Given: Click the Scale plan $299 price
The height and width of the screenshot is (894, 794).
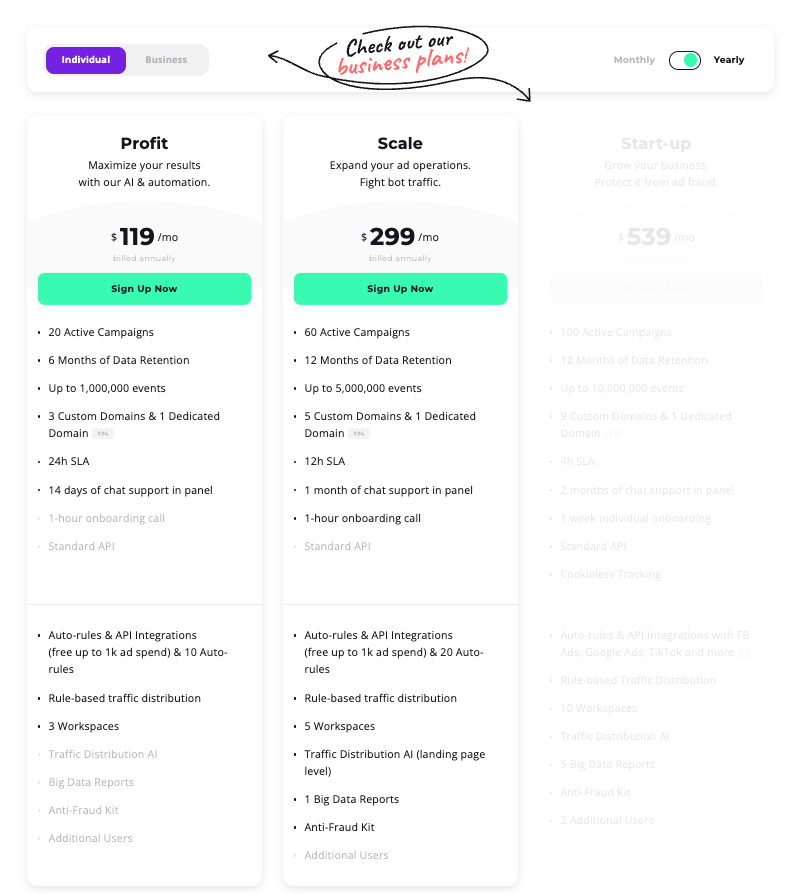Looking at the screenshot, I should click(x=393, y=237).
